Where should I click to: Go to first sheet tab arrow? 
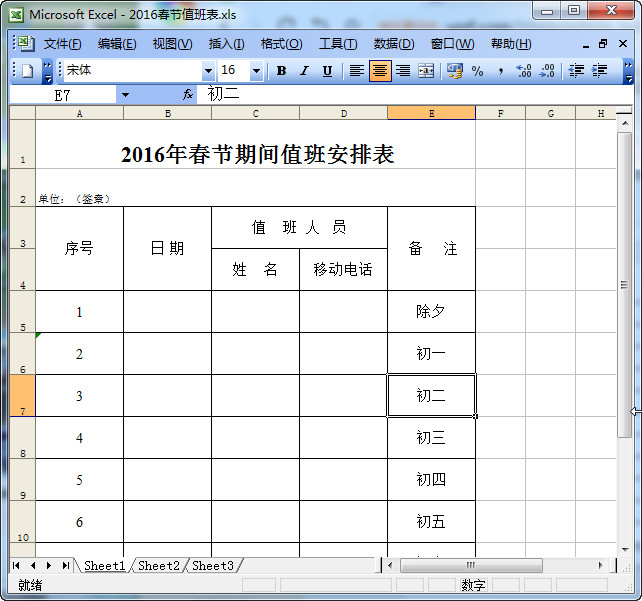pos(16,565)
